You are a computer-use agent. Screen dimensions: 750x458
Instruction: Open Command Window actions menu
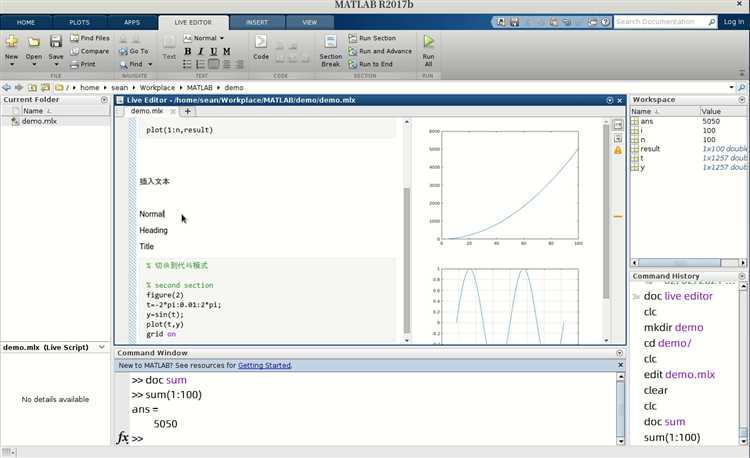[x=619, y=353]
